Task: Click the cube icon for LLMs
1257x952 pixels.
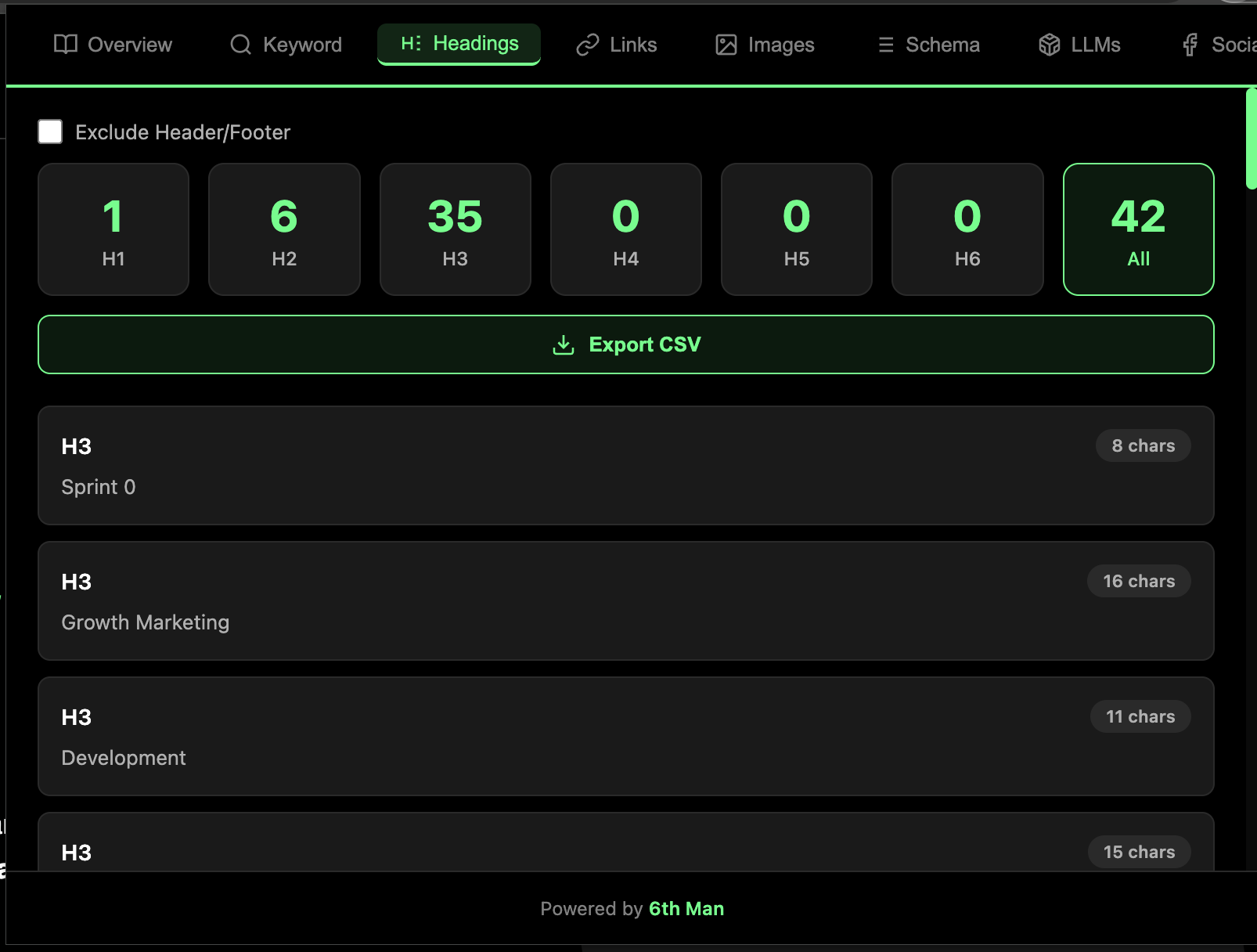Action: (x=1049, y=45)
